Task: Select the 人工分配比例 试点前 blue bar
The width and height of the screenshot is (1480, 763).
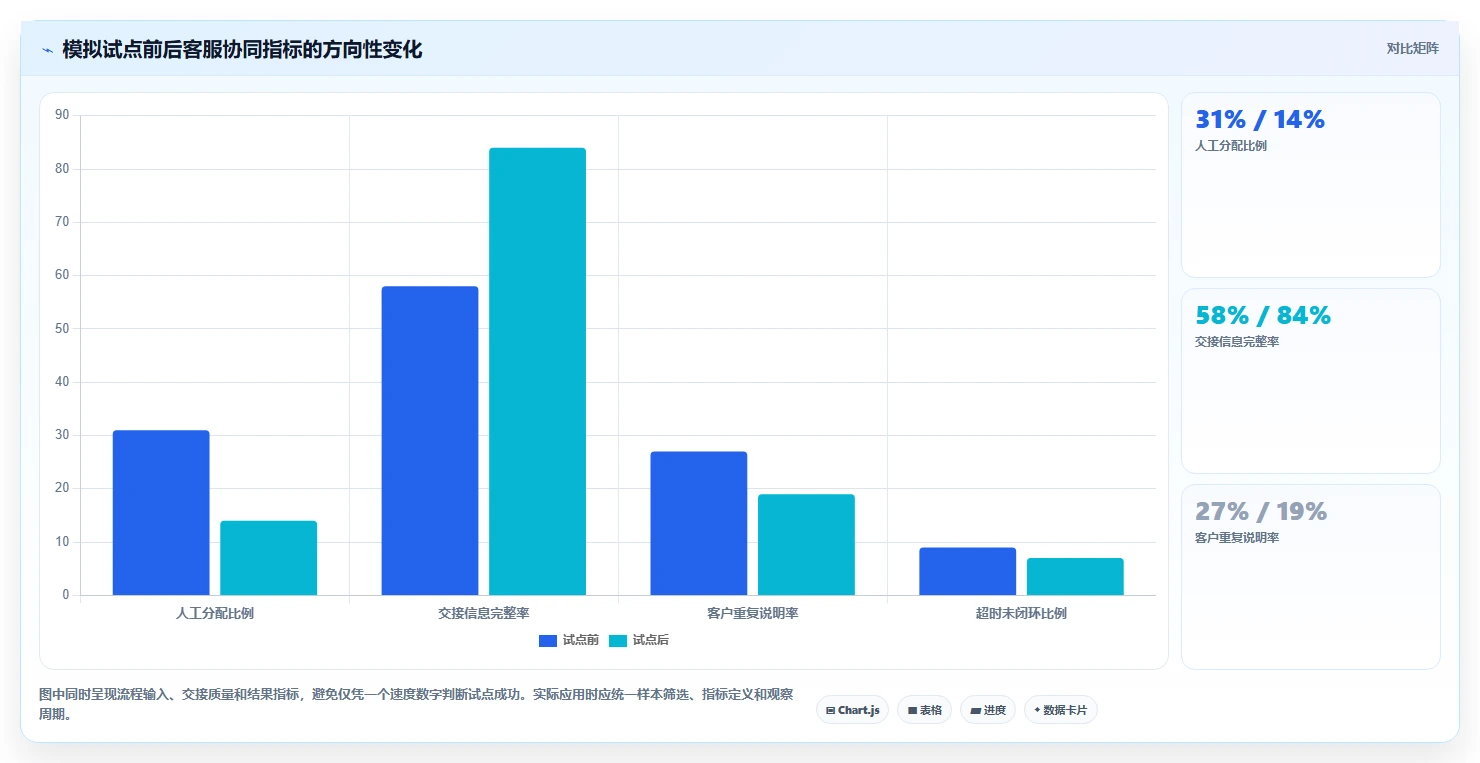Action: (x=161, y=513)
